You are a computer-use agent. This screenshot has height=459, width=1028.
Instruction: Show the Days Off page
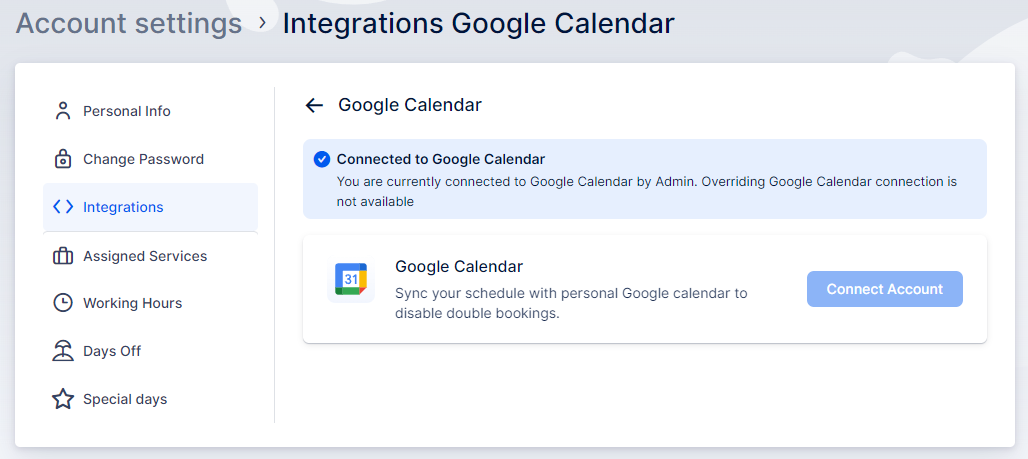[112, 351]
